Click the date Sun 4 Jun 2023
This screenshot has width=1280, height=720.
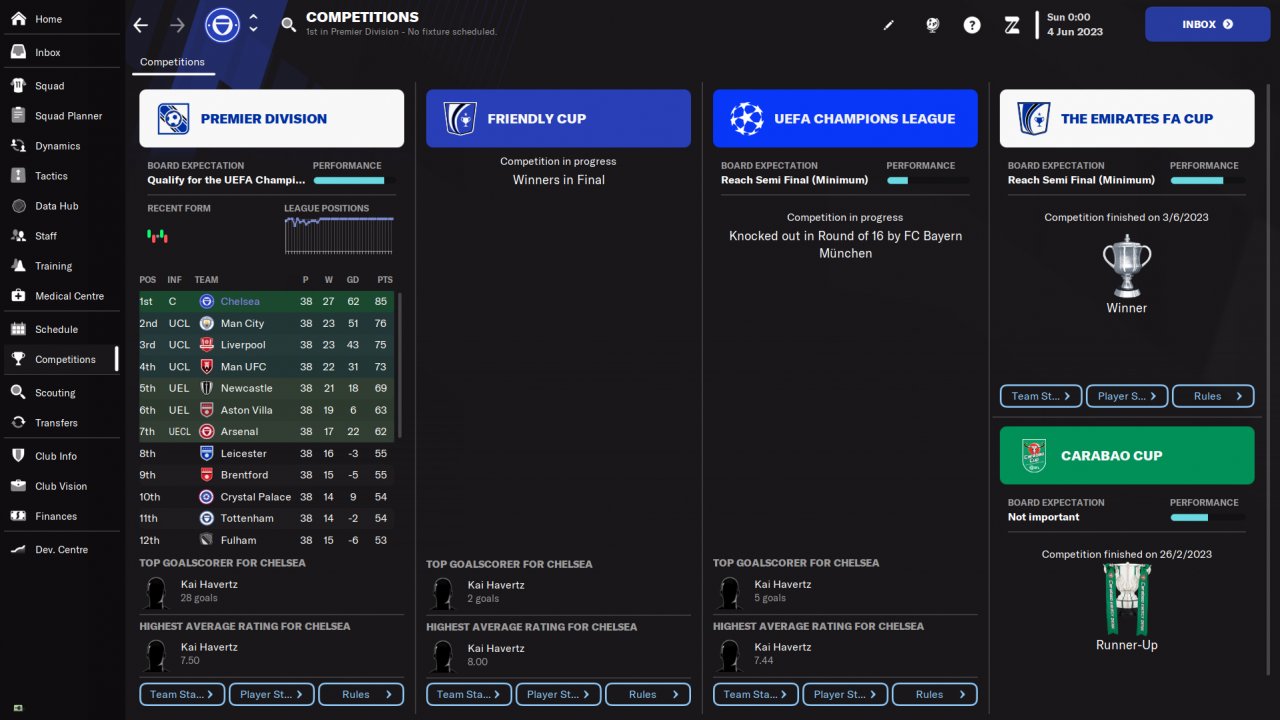click(x=1075, y=24)
